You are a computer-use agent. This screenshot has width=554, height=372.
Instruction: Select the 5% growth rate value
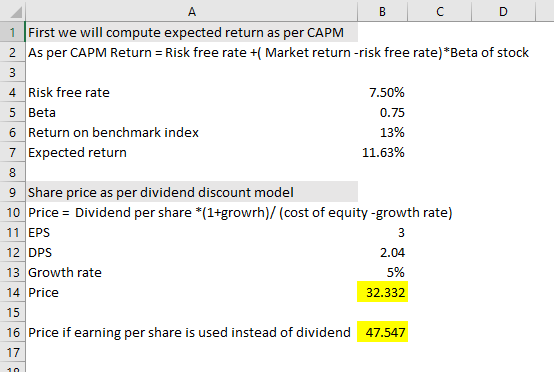click(x=383, y=272)
